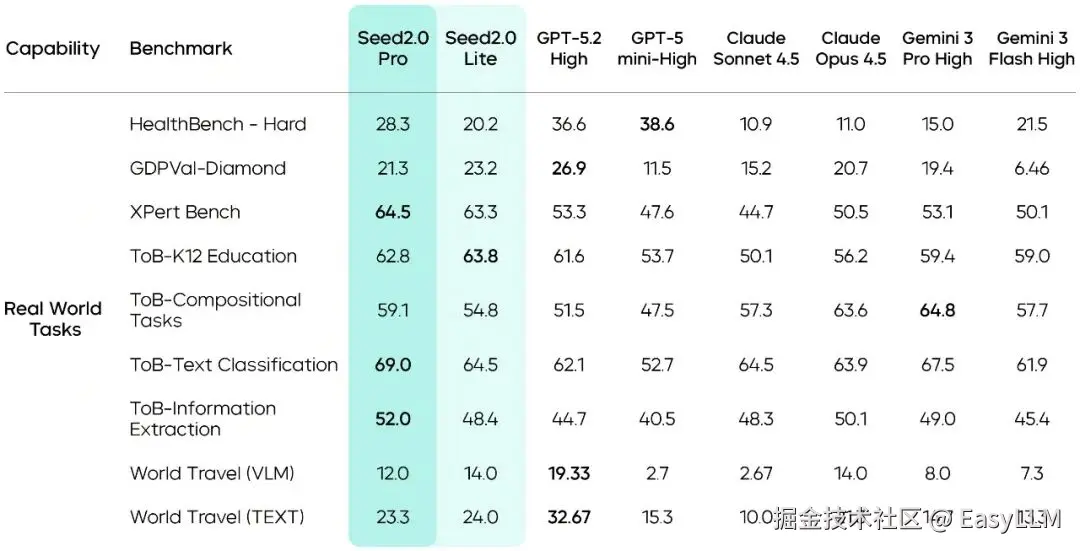Click the bold 64.5 XPert Bench score
This screenshot has width=1080, height=551.
tap(393, 212)
